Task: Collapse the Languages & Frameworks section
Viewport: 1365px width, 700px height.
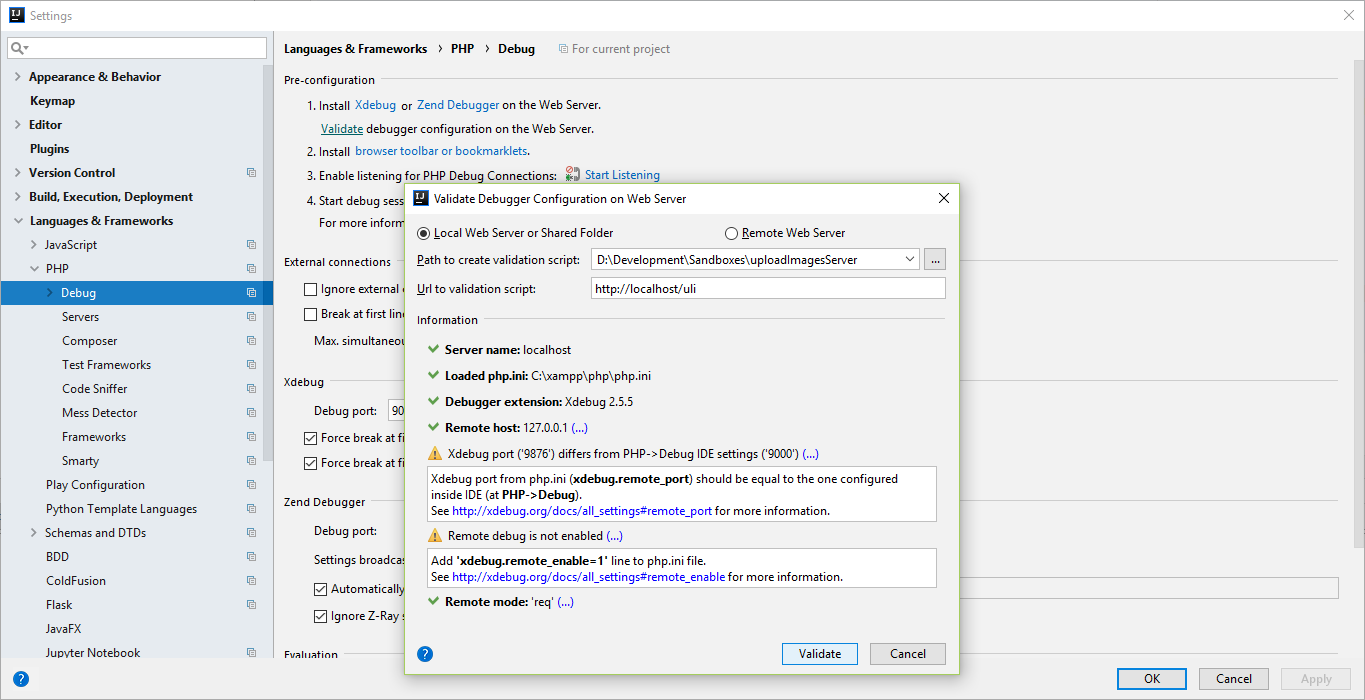Action: click(x=18, y=221)
